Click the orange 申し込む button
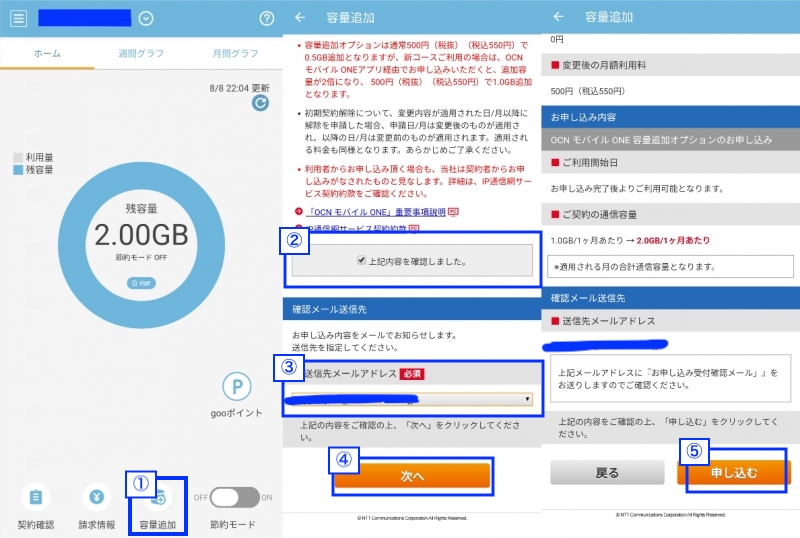 tap(734, 473)
